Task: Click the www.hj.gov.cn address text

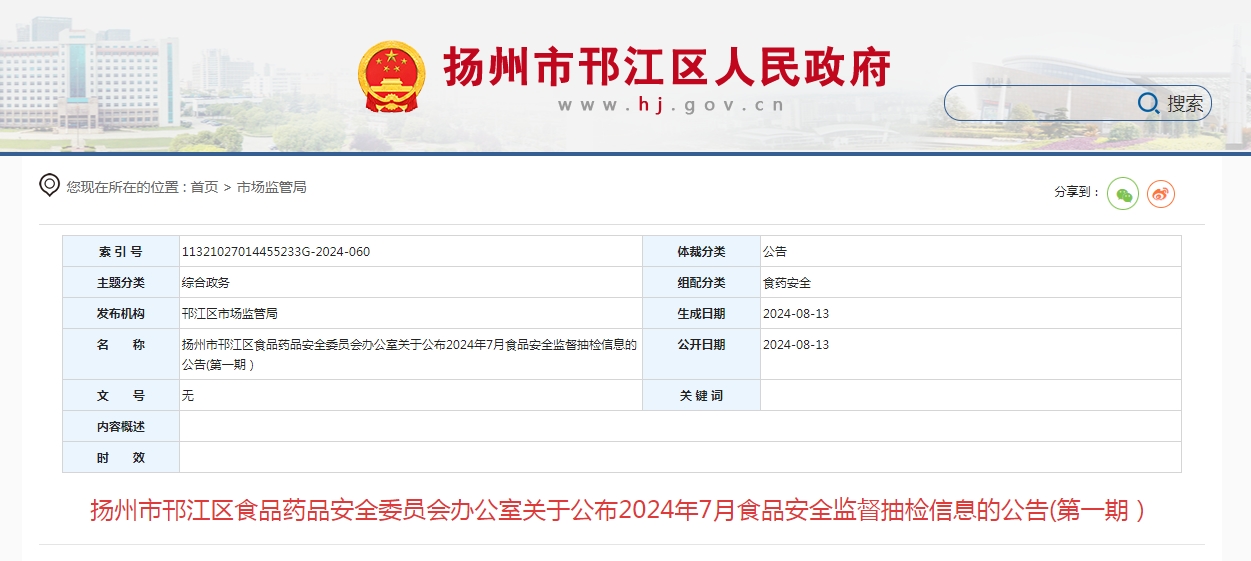Action: (670, 105)
